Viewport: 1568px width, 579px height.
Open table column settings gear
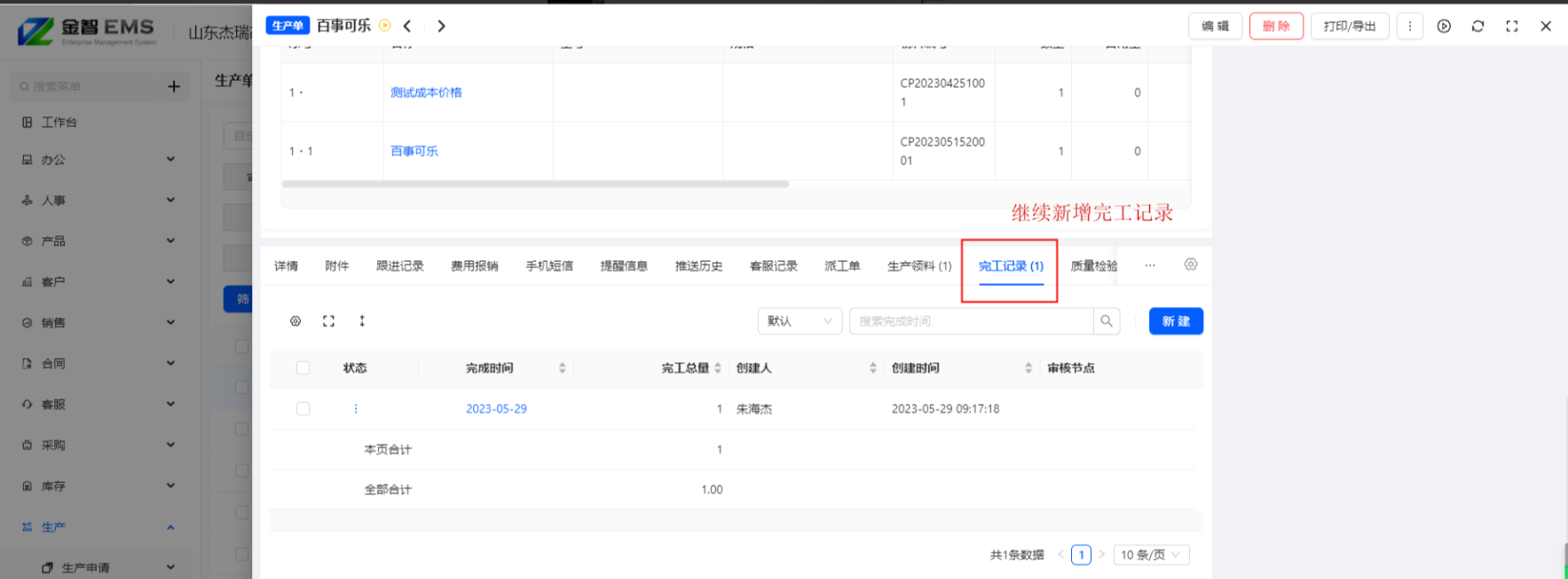[x=295, y=321]
